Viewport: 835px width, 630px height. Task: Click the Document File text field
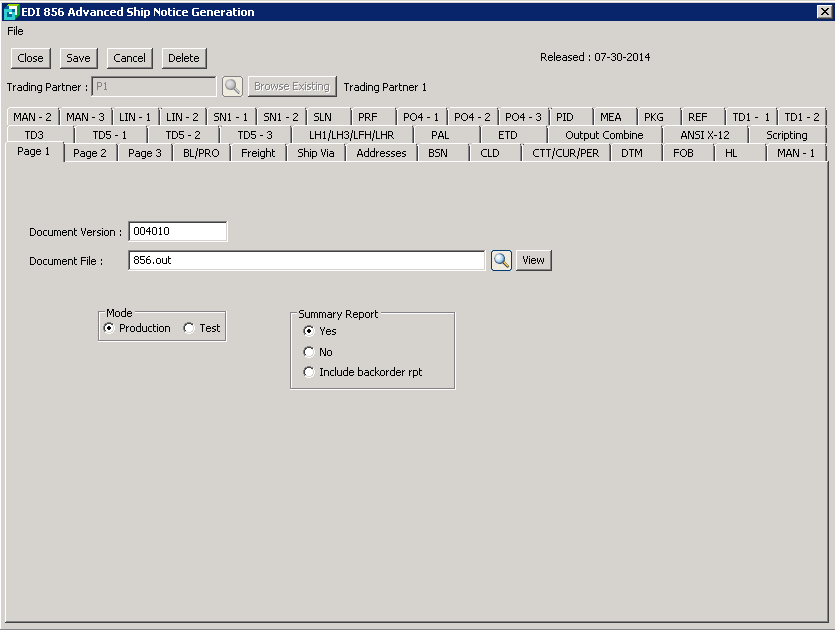[306, 260]
